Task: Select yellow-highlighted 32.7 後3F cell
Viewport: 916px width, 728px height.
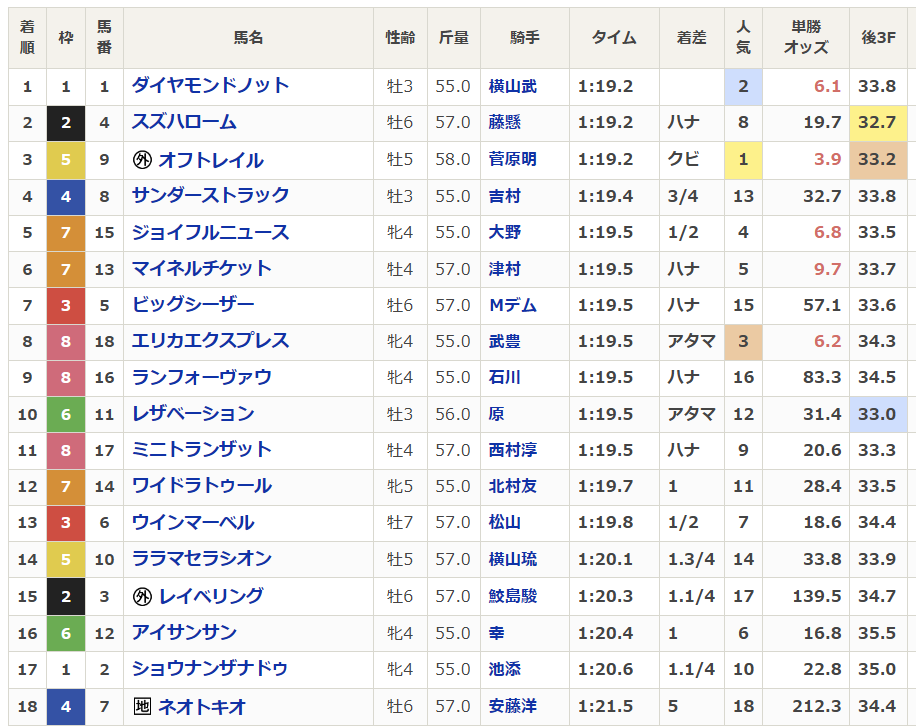Action: pos(878,123)
